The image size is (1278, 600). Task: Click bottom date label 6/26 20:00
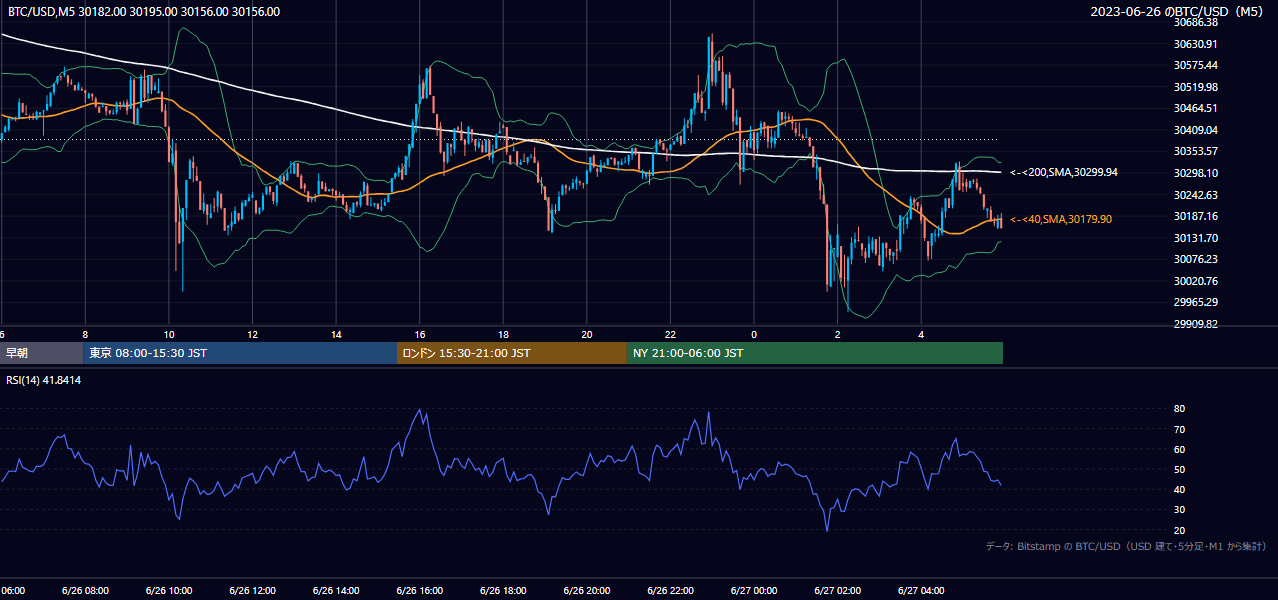coord(587,591)
